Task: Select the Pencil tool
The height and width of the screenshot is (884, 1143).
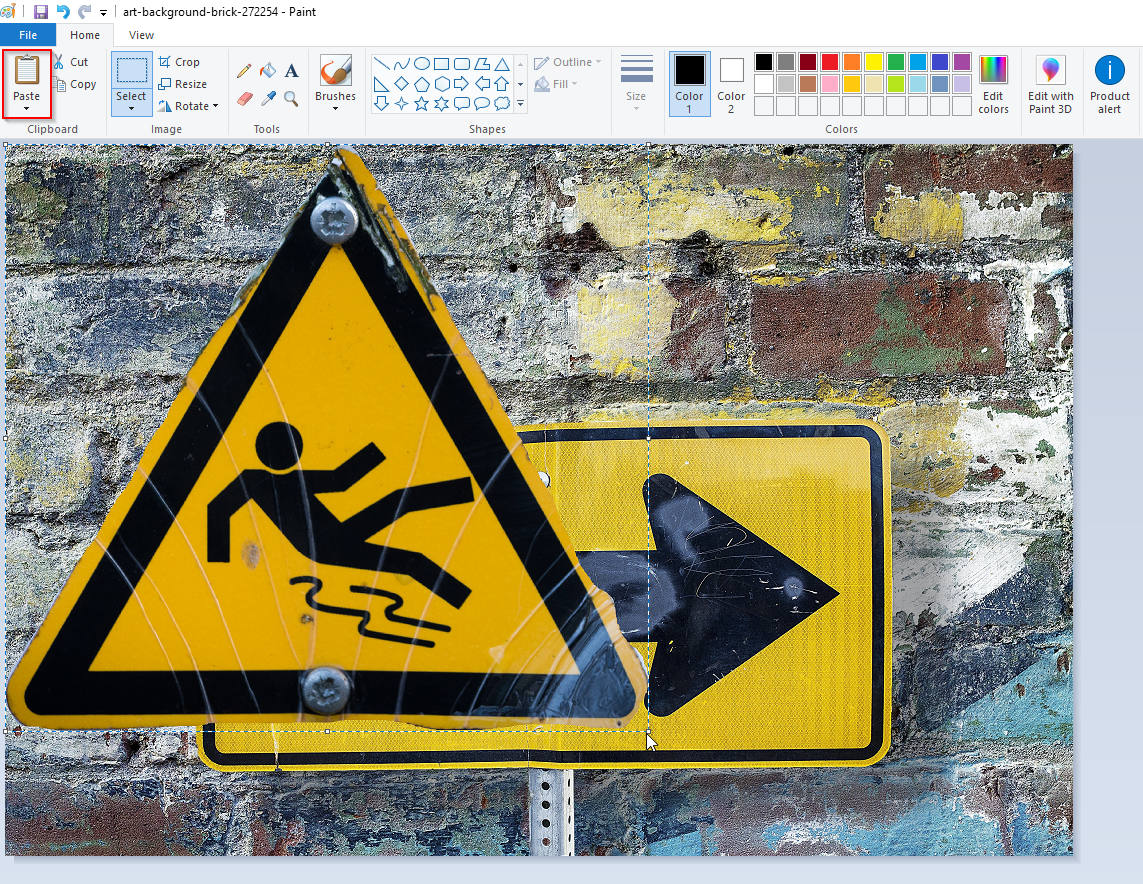Action: tap(243, 70)
